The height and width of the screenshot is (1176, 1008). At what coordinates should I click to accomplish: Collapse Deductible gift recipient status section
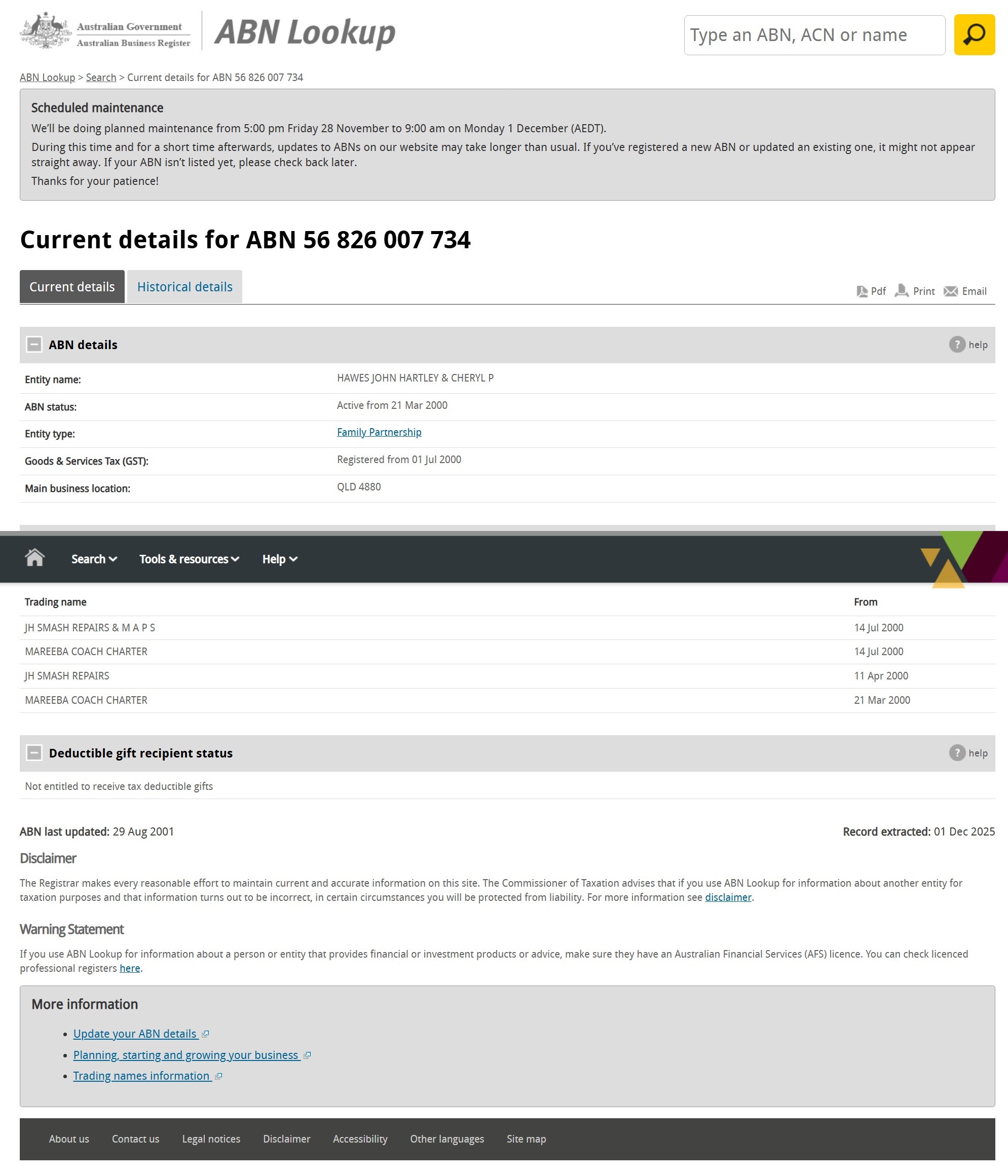[x=34, y=752]
